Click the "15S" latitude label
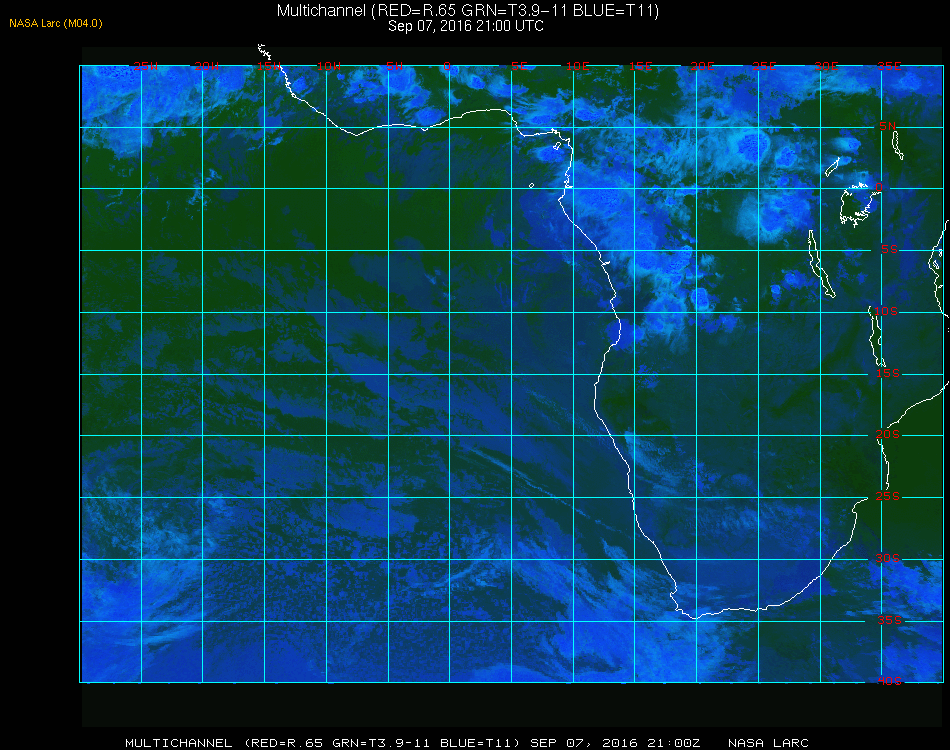Screen dimensions: 950x750 [888, 373]
